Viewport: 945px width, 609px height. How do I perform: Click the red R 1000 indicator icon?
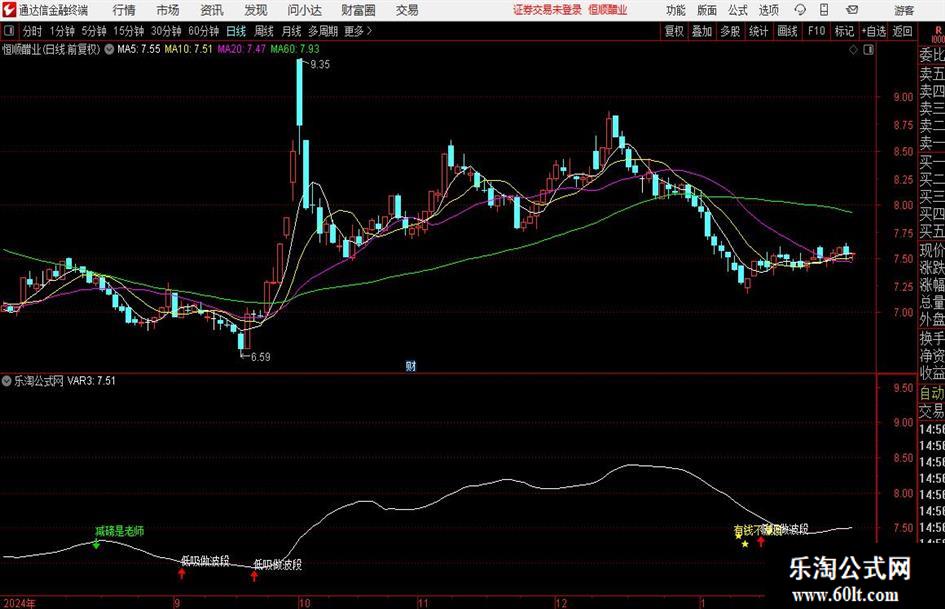point(938,35)
